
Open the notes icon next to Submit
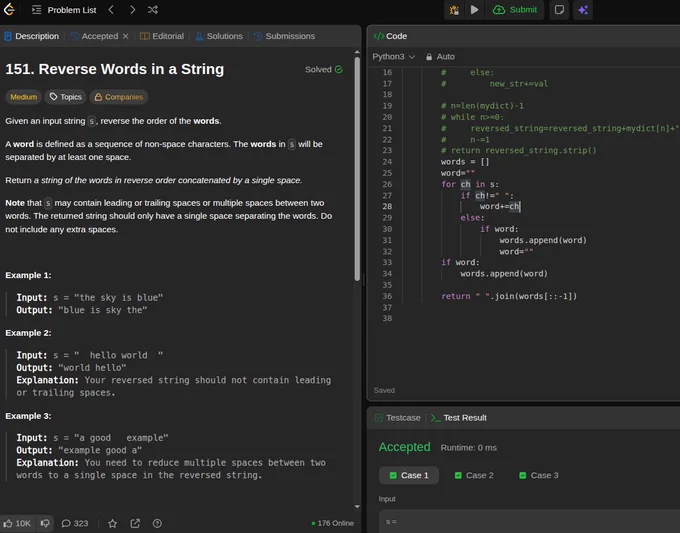pyautogui.click(x=559, y=10)
